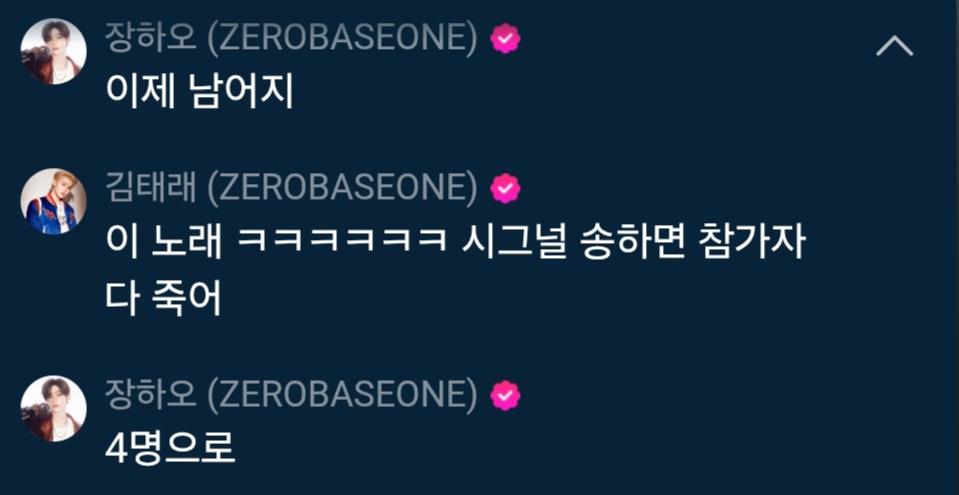
Task: Select the "4명으로" message
Action: click(x=171, y=449)
